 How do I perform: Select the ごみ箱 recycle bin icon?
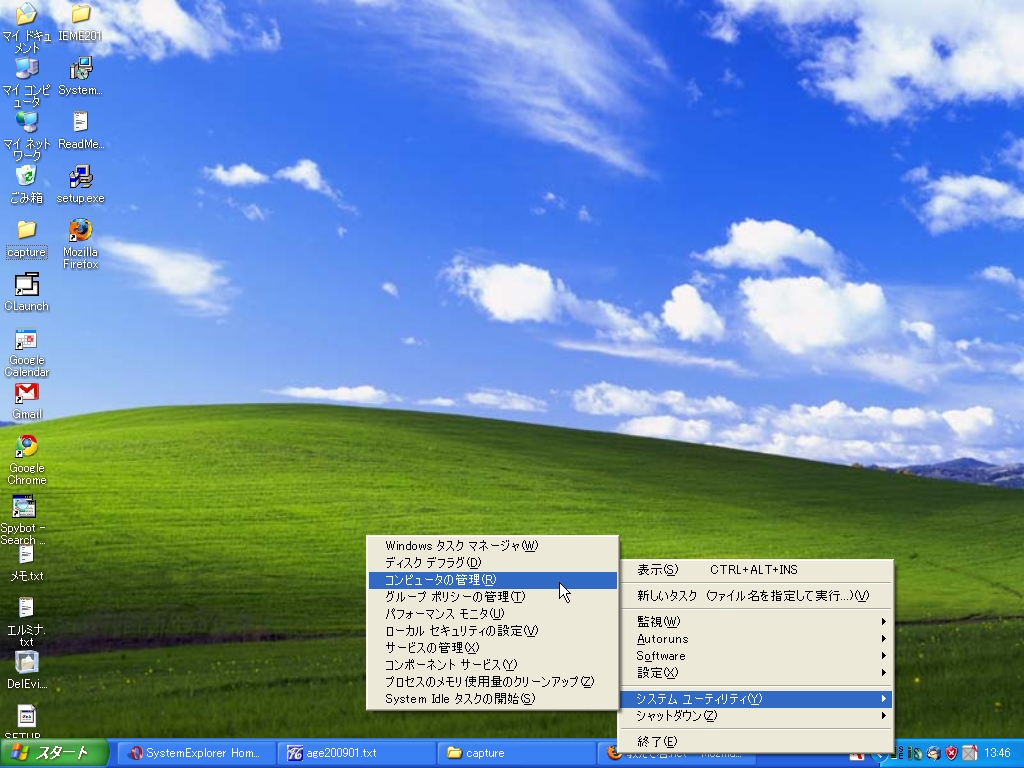click(x=26, y=185)
